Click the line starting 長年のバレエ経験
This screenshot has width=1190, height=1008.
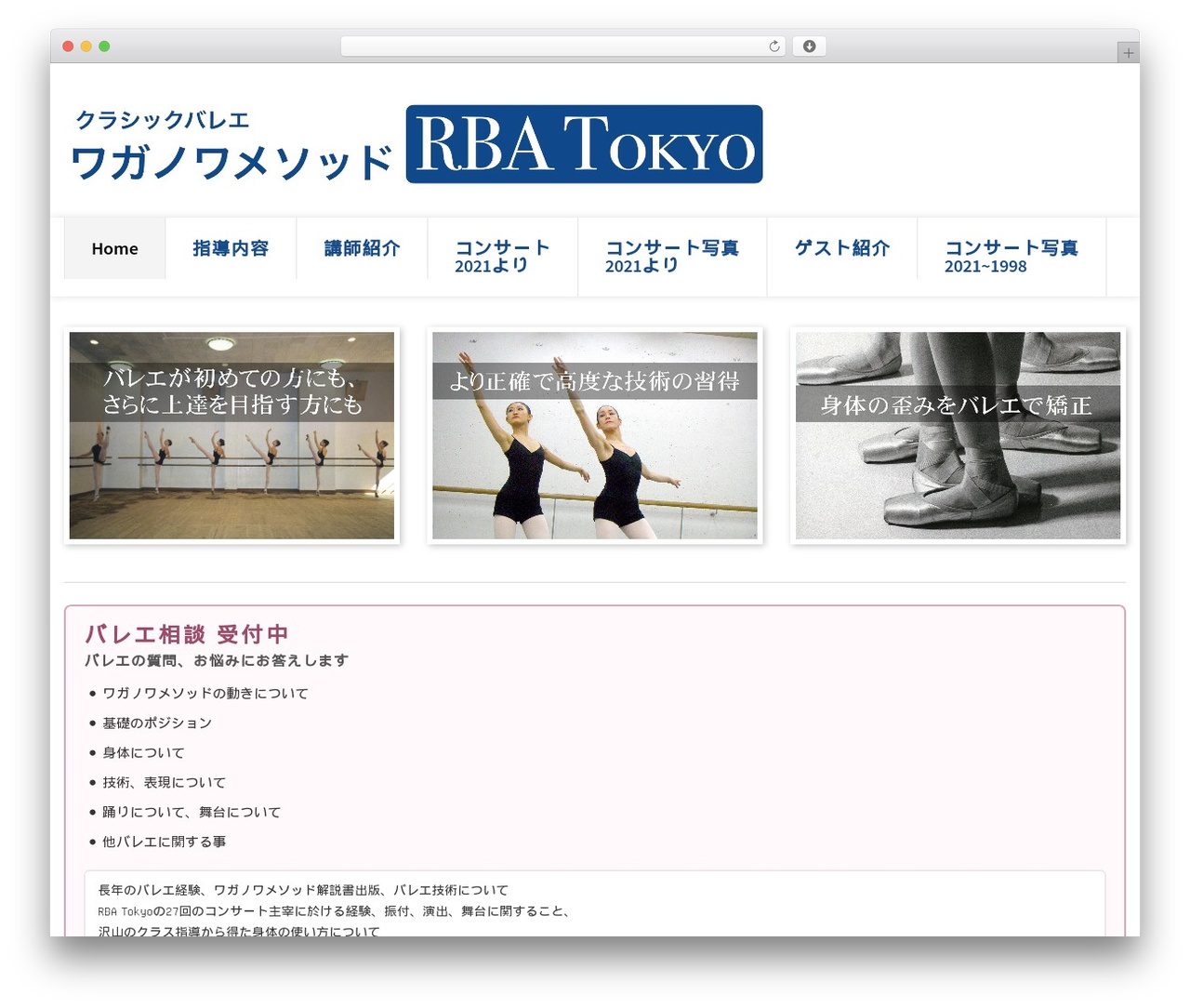[303, 890]
